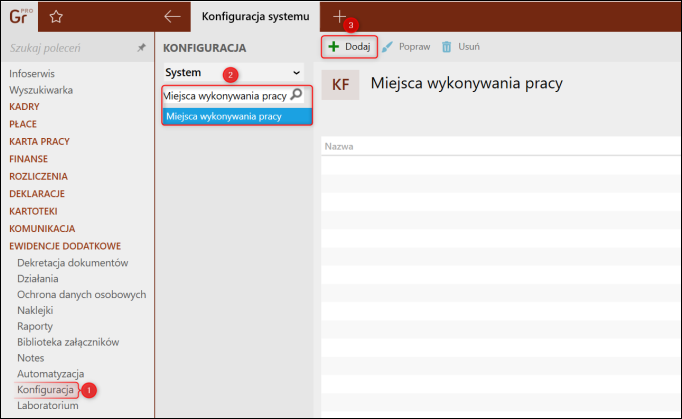Open Biblioteka załączników

pyautogui.click(x=68, y=342)
